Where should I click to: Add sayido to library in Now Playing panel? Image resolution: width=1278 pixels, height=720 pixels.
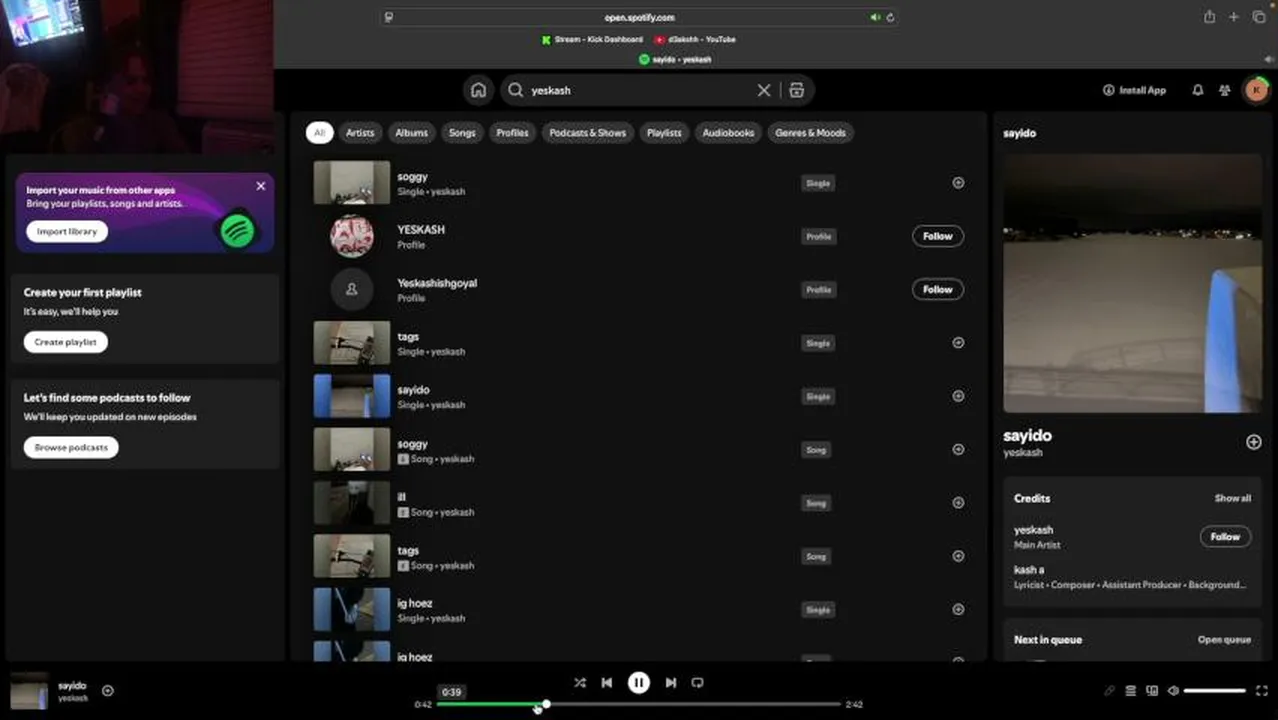[x=1254, y=442]
